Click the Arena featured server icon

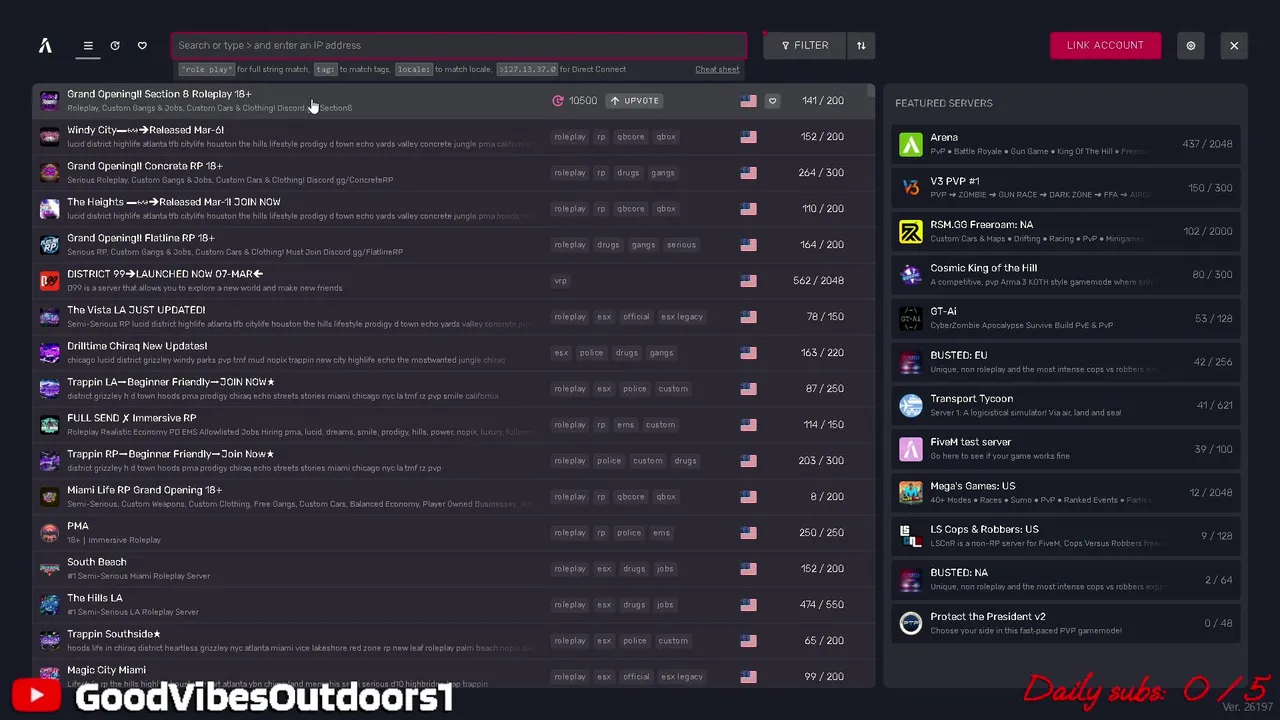coord(910,144)
